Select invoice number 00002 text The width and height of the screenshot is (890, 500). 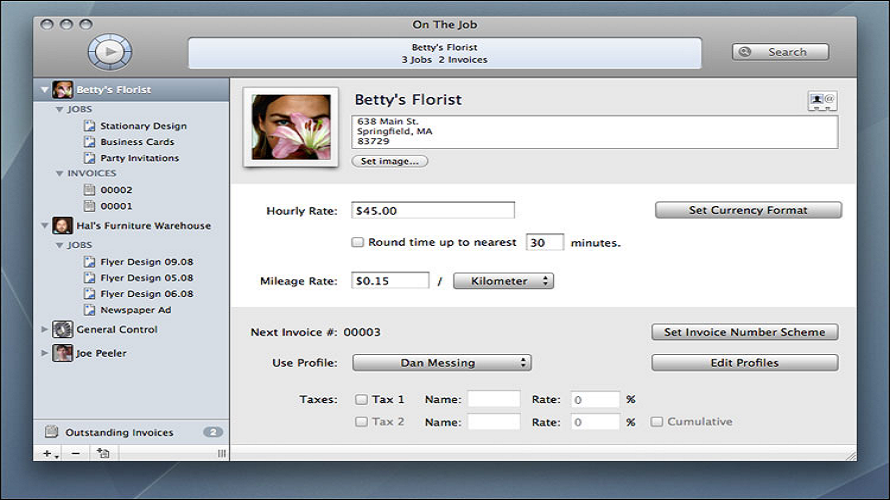pyautogui.click(x=116, y=190)
